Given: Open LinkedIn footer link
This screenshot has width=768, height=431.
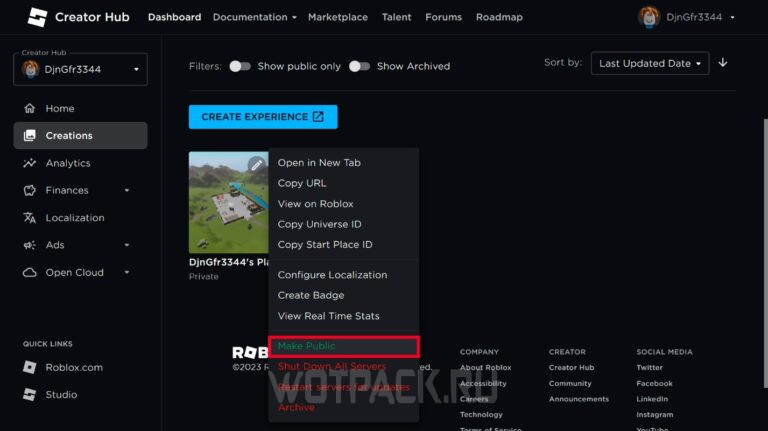Looking at the screenshot, I should [652, 399].
